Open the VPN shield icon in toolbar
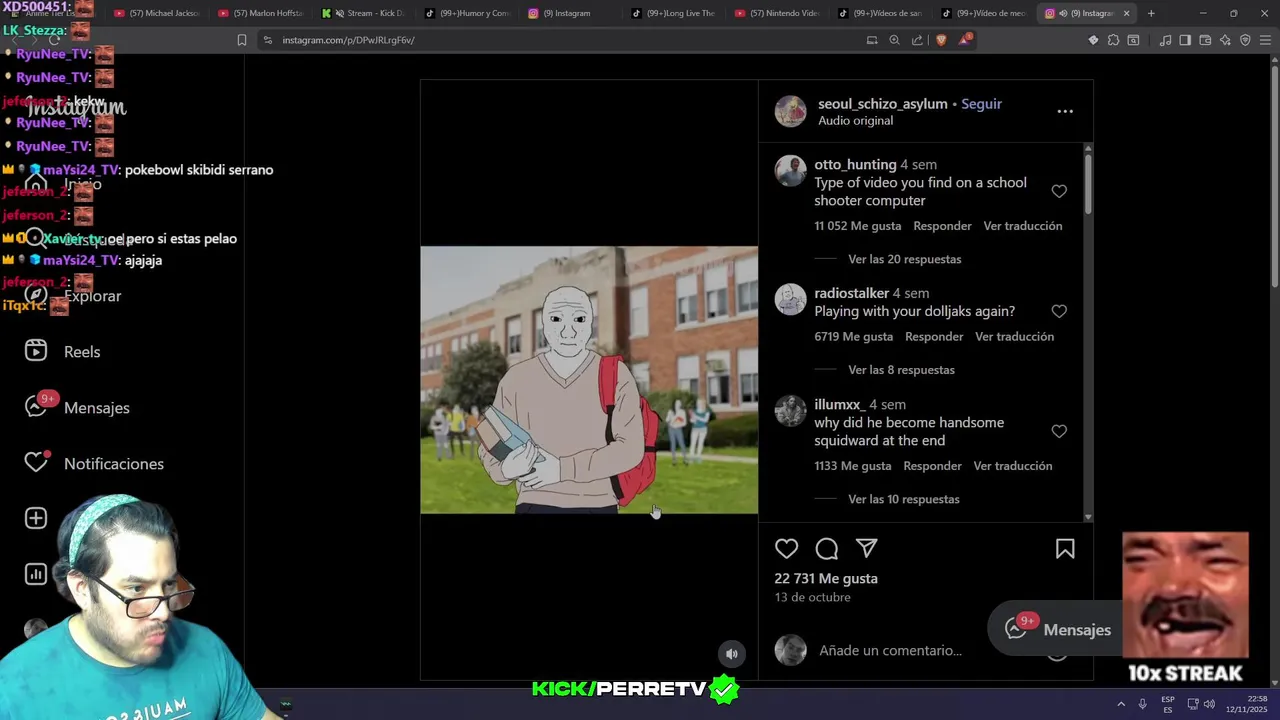1280x720 pixels. (1245, 40)
